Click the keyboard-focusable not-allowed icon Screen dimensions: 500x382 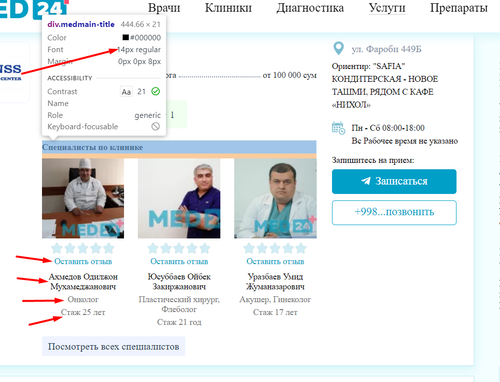(x=155, y=126)
